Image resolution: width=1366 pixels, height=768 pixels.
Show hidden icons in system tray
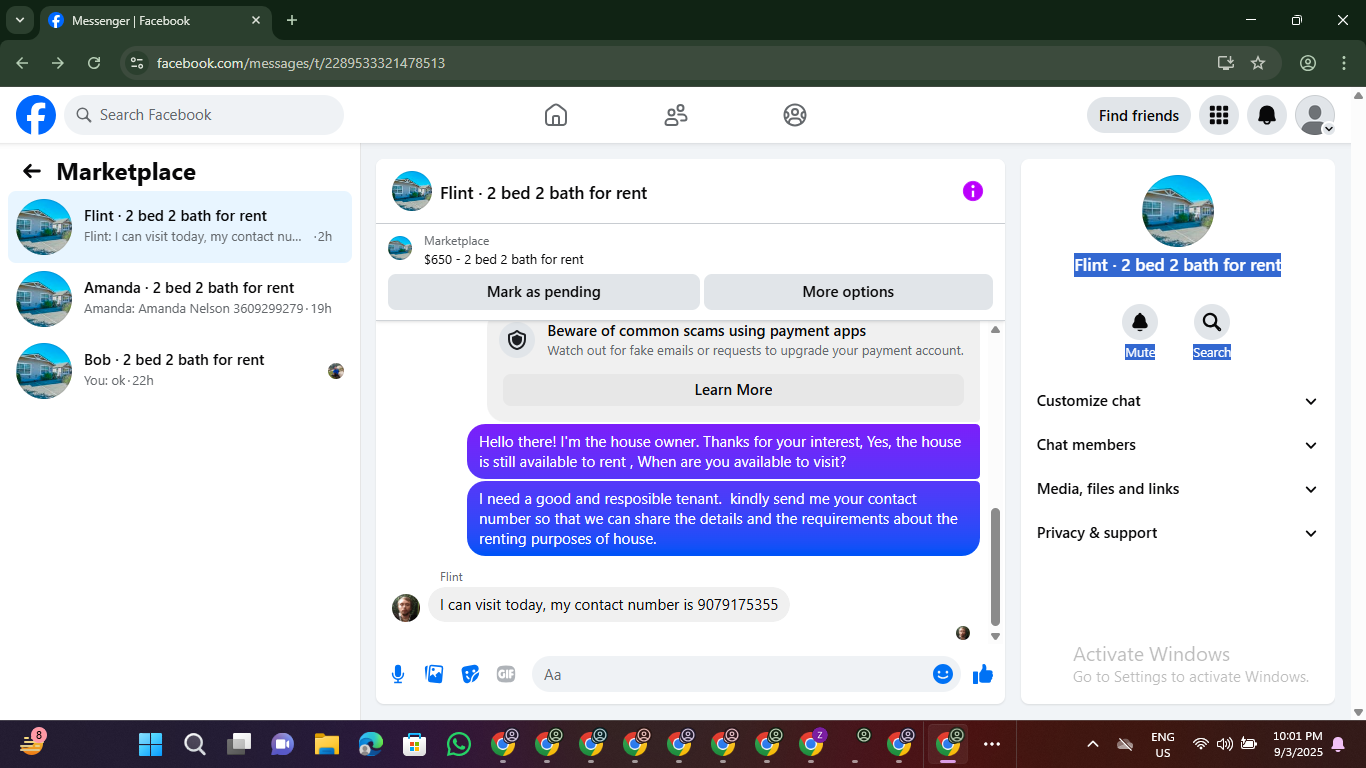coord(1093,744)
